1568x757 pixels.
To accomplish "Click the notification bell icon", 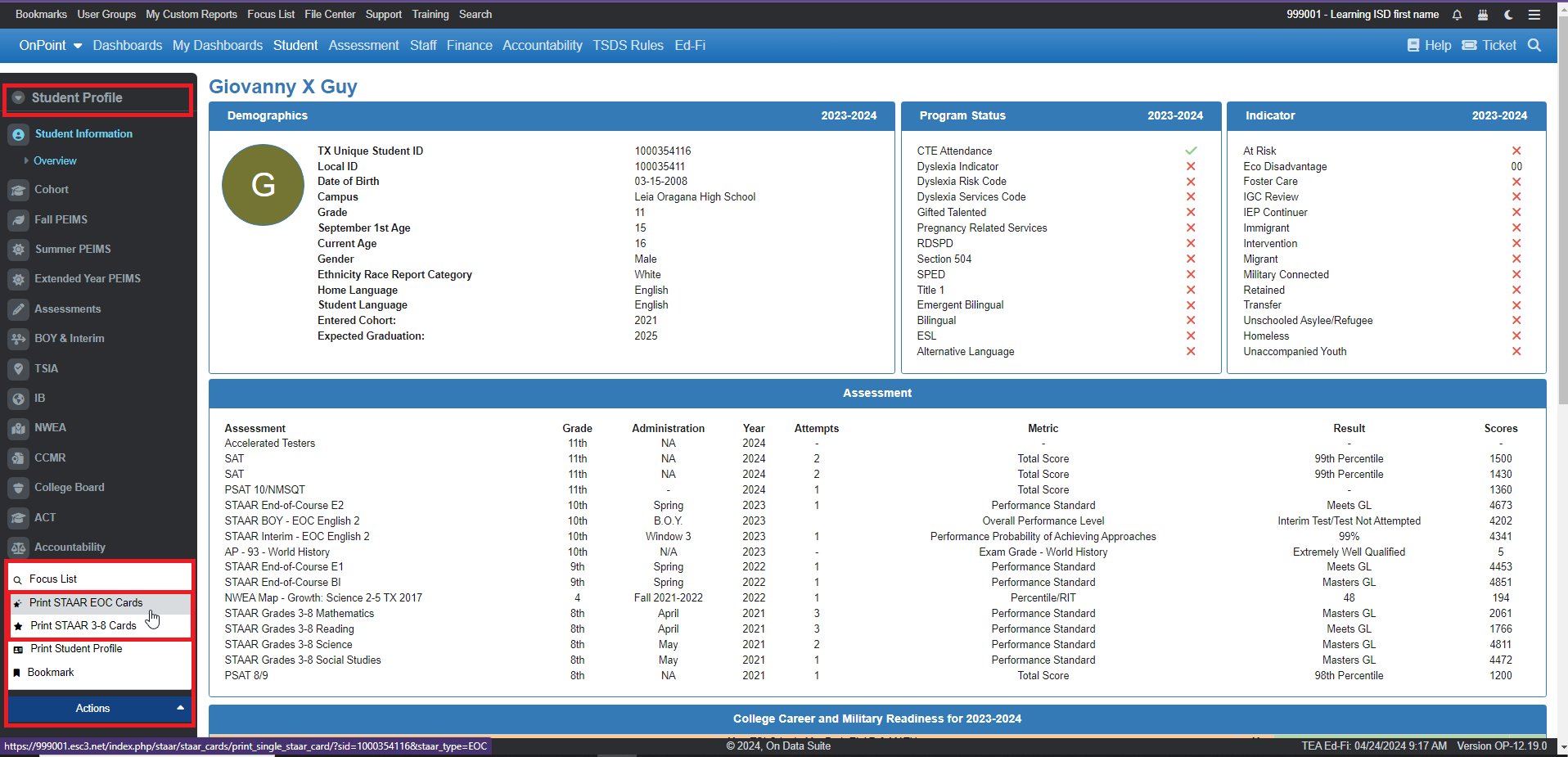I will (1456, 14).
